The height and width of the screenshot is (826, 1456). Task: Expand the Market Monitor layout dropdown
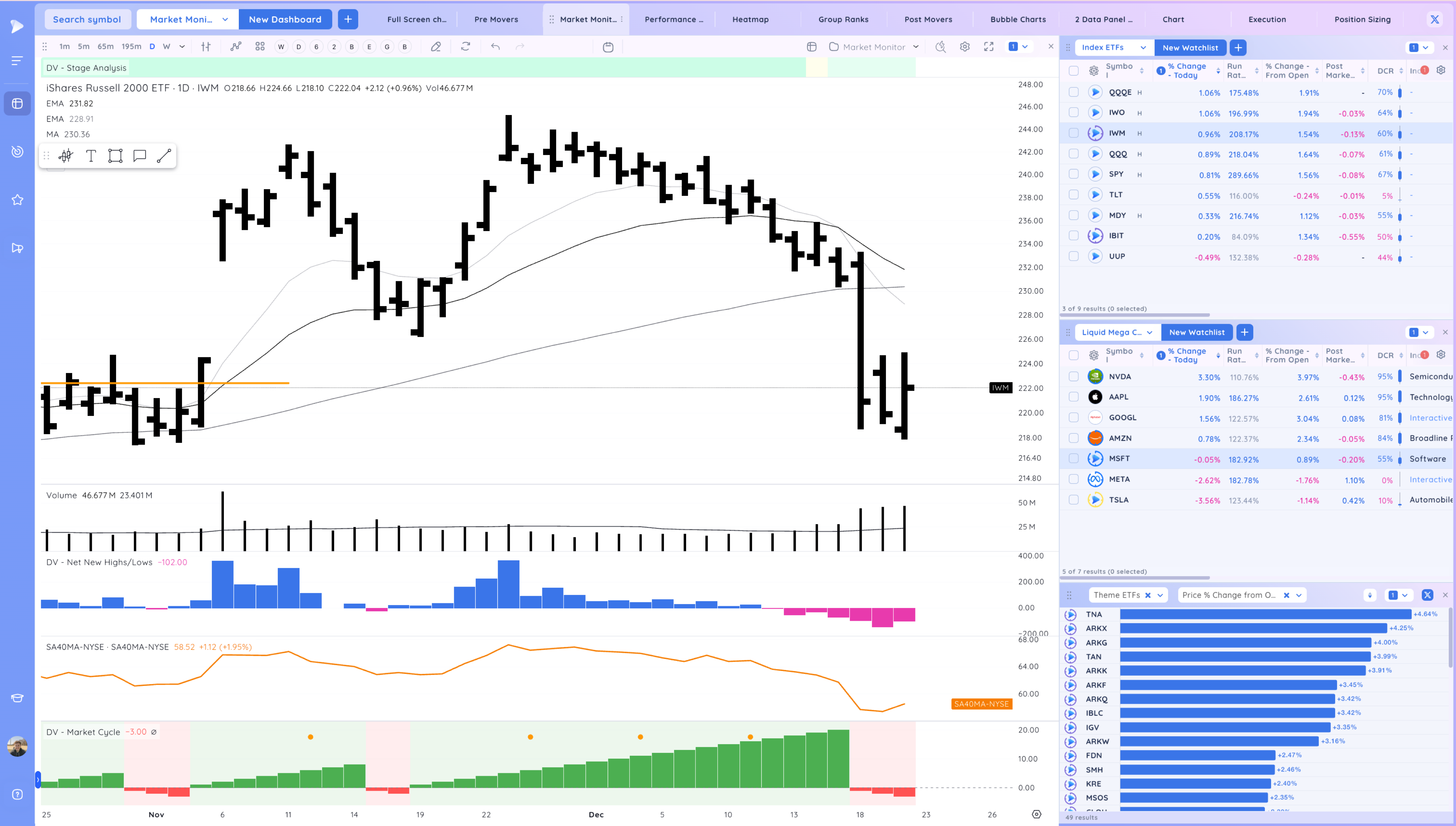coord(916,47)
